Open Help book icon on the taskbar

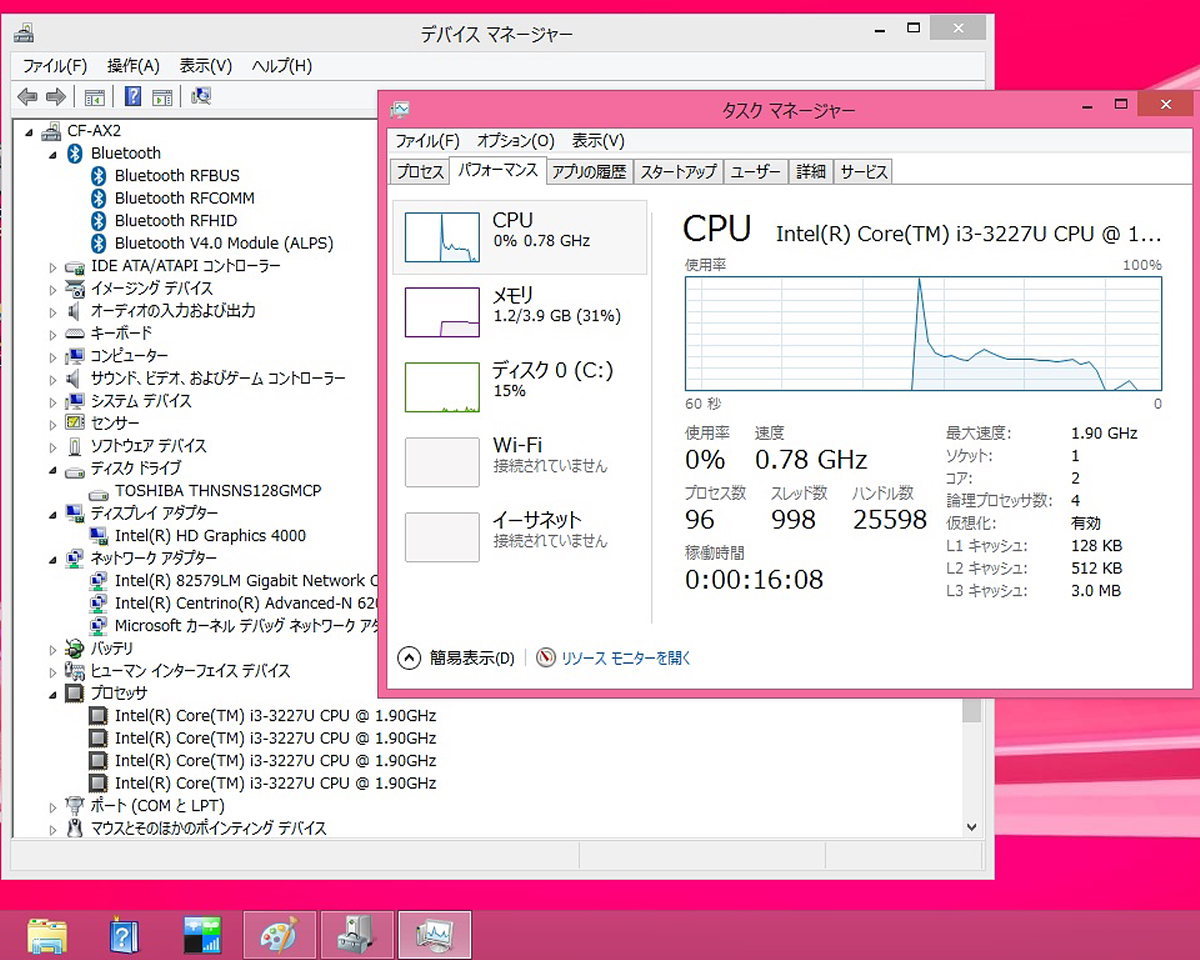(123, 935)
